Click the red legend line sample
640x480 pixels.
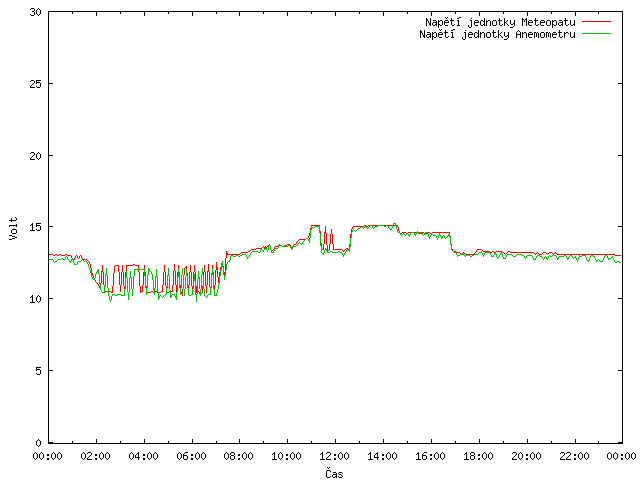point(596,22)
